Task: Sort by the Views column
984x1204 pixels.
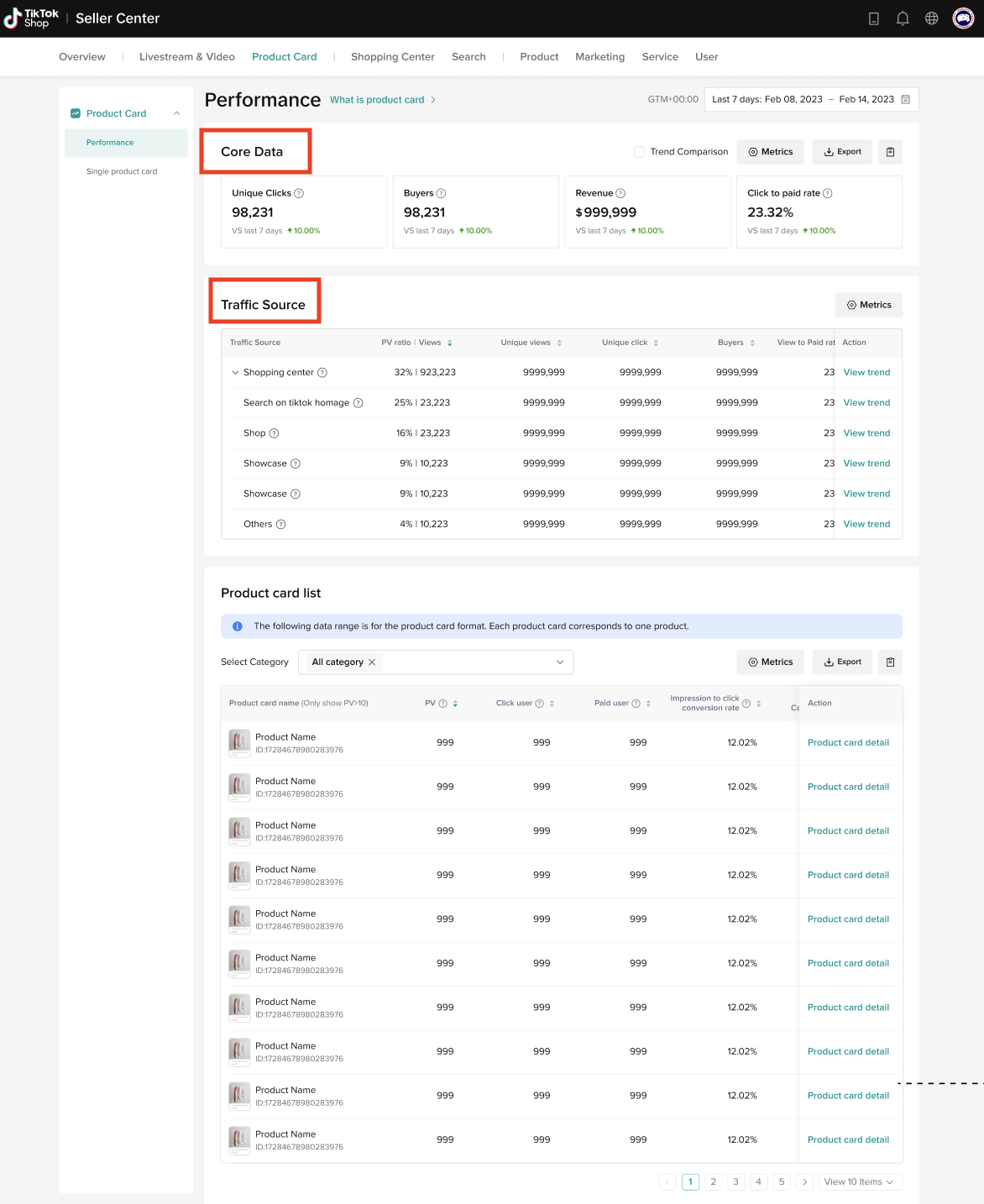Action: 450,343
